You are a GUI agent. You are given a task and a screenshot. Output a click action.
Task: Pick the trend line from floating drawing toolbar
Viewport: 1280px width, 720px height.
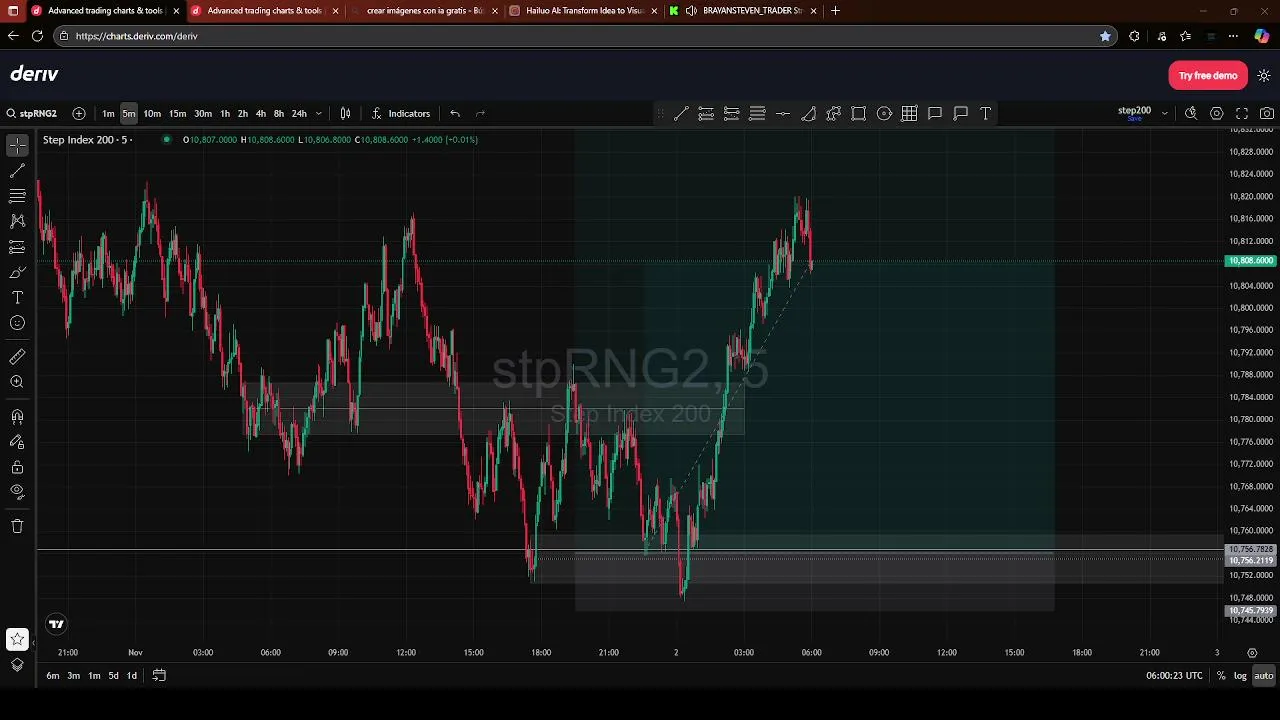(x=680, y=113)
